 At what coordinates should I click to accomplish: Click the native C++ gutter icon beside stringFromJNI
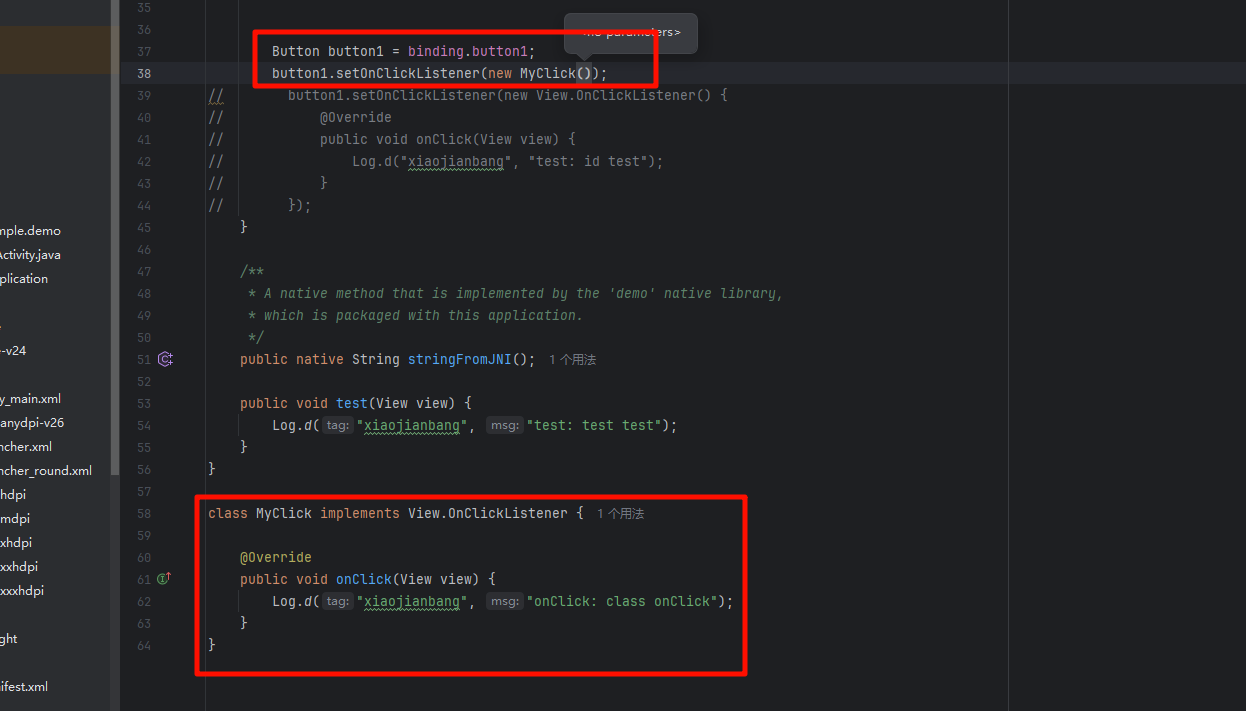coord(165,360)
